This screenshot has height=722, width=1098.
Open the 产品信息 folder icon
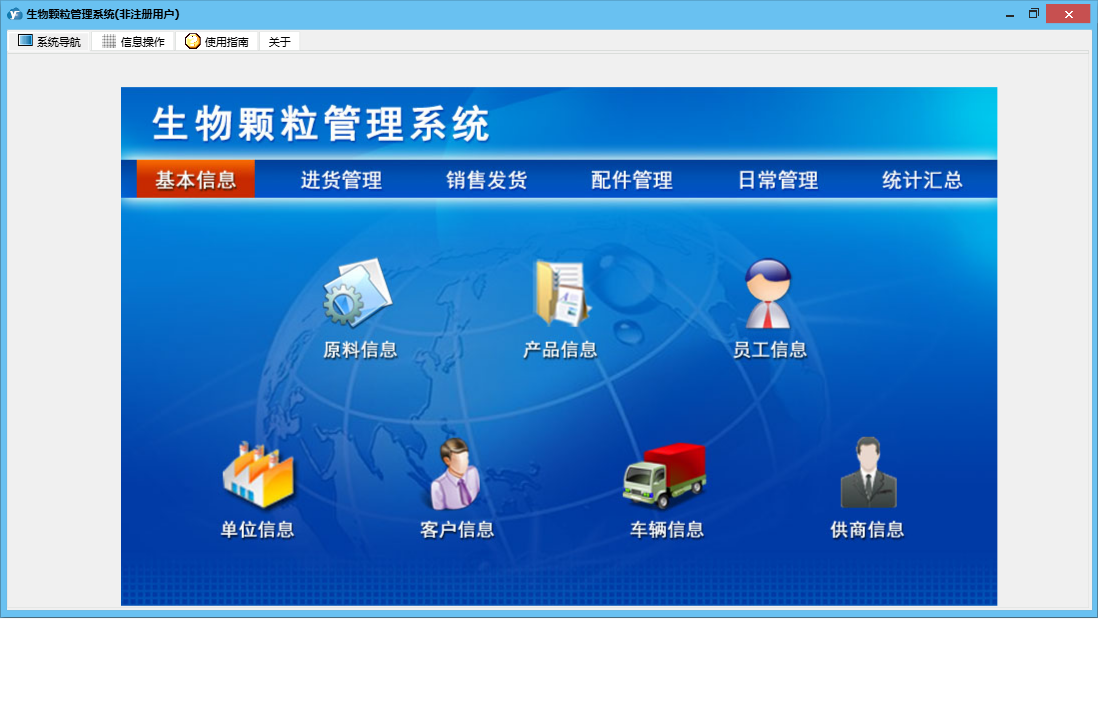pyautogui.click(x=562, y=293)
